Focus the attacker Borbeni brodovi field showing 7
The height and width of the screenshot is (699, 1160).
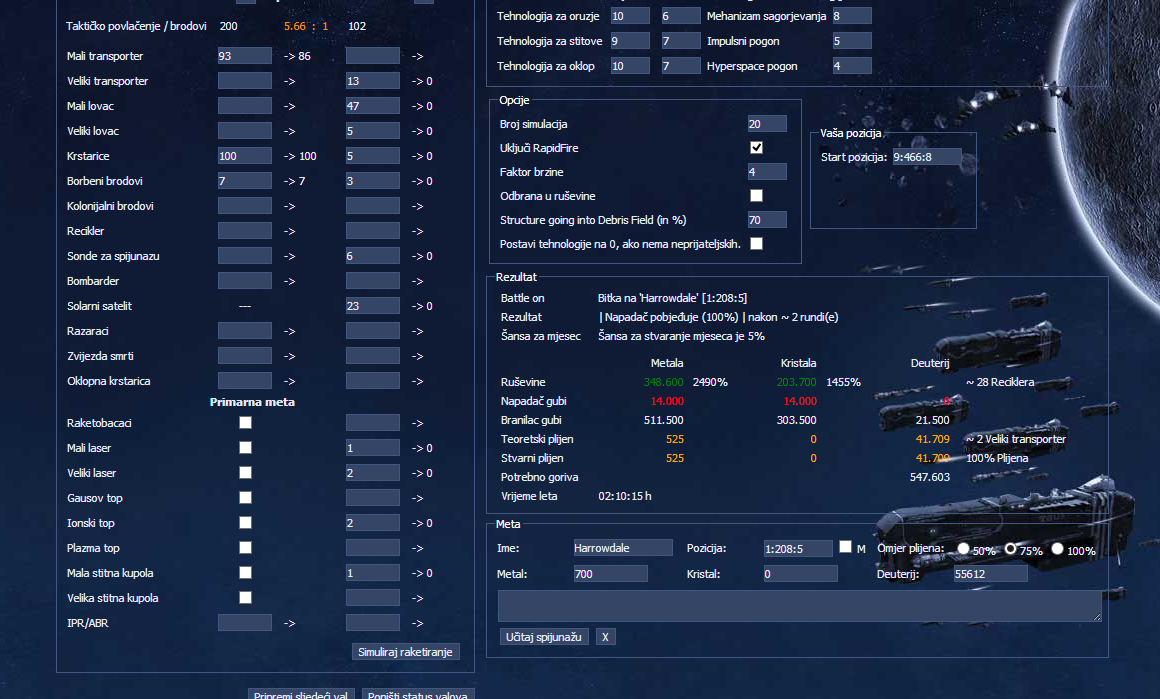tap(245, 180)
